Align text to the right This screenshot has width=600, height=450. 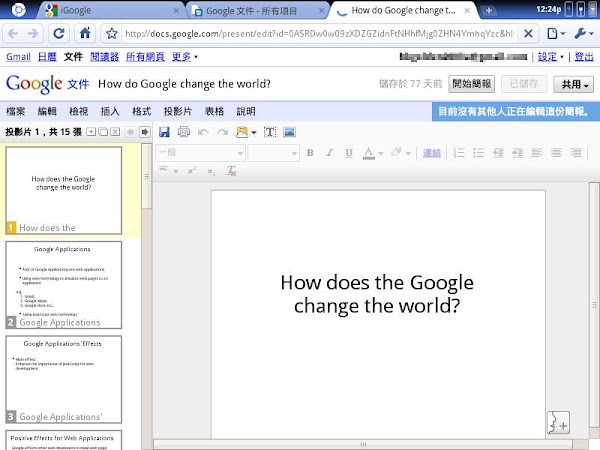[576, 153]
